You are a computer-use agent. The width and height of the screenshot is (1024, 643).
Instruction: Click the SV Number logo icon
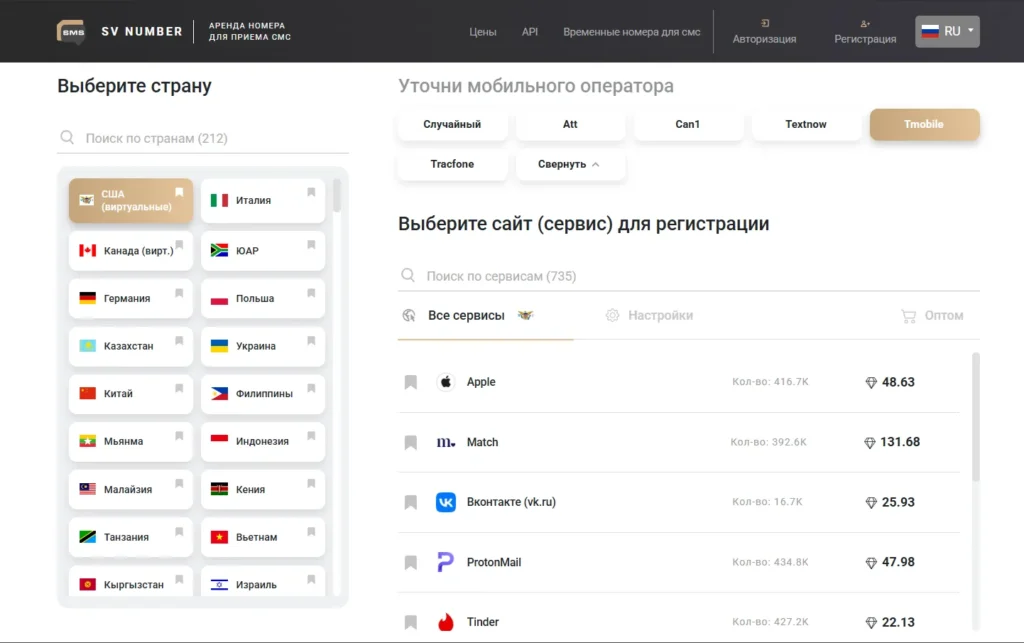(x=71, y=31)
